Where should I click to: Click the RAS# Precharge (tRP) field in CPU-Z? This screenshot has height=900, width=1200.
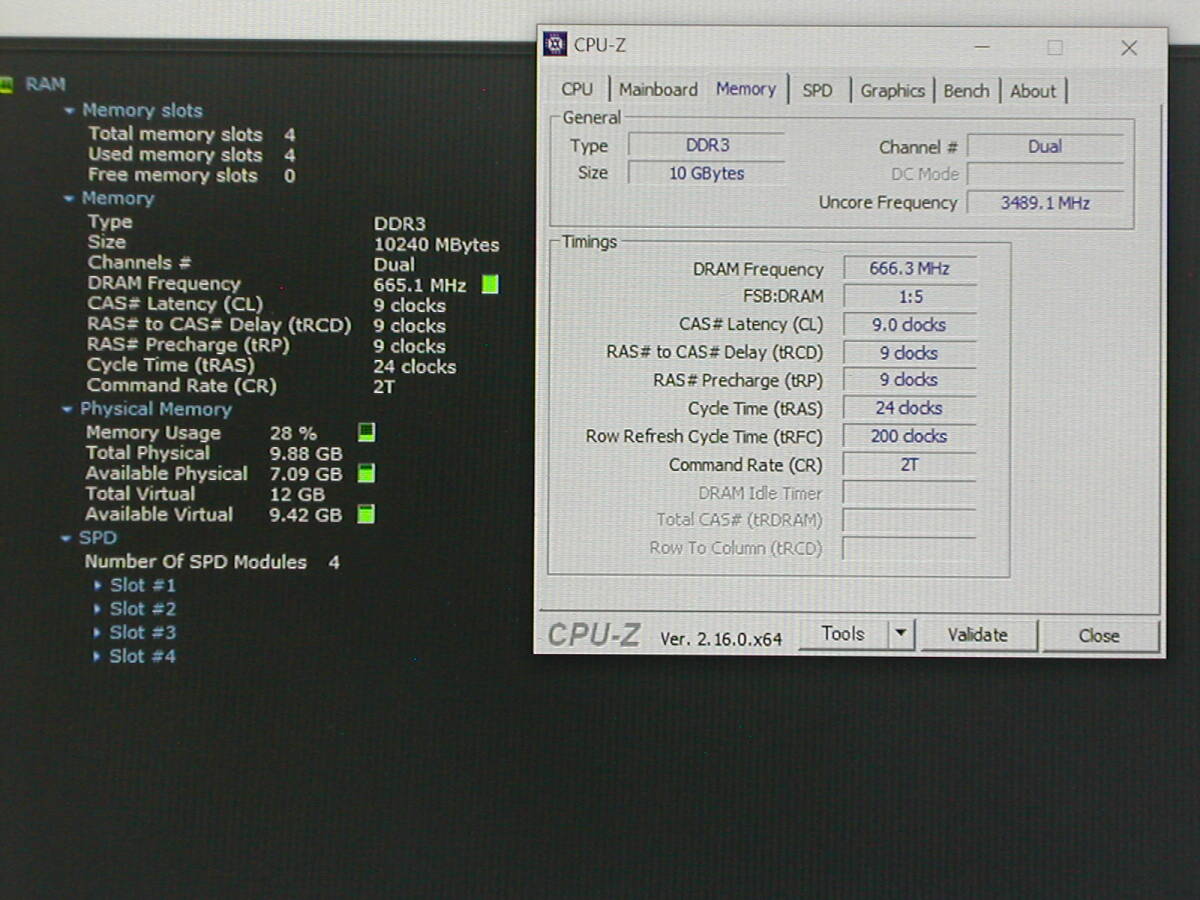coord(909,379)
